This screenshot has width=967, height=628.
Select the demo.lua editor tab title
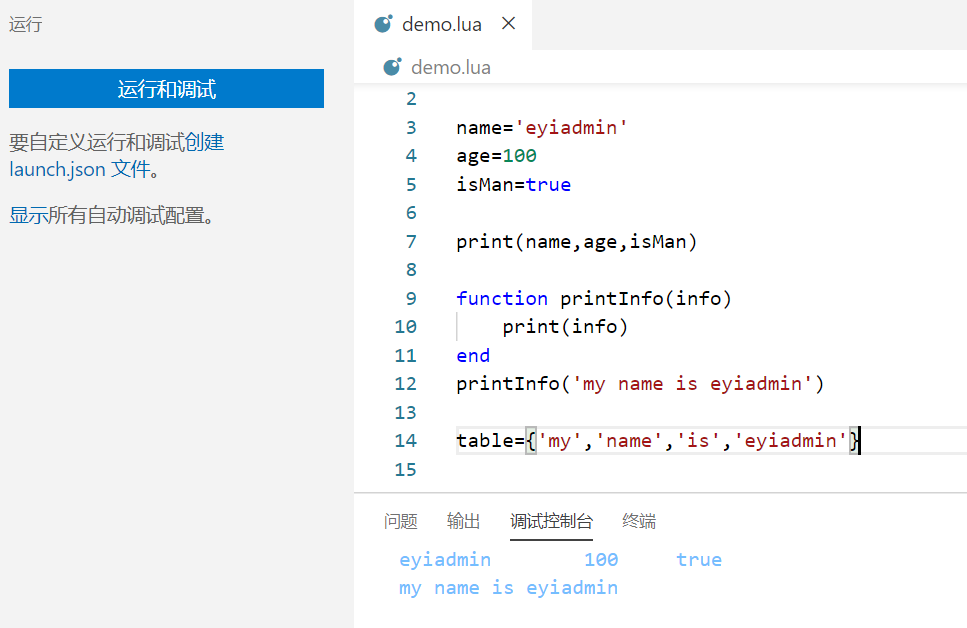click(442, 25)
